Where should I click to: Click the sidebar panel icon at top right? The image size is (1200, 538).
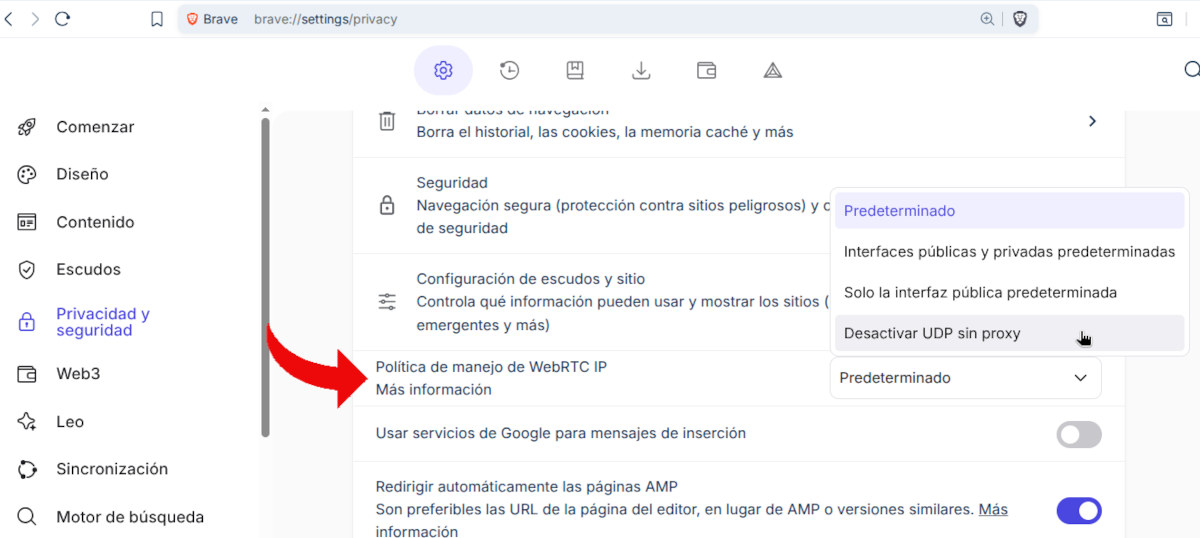(1165, 19)
